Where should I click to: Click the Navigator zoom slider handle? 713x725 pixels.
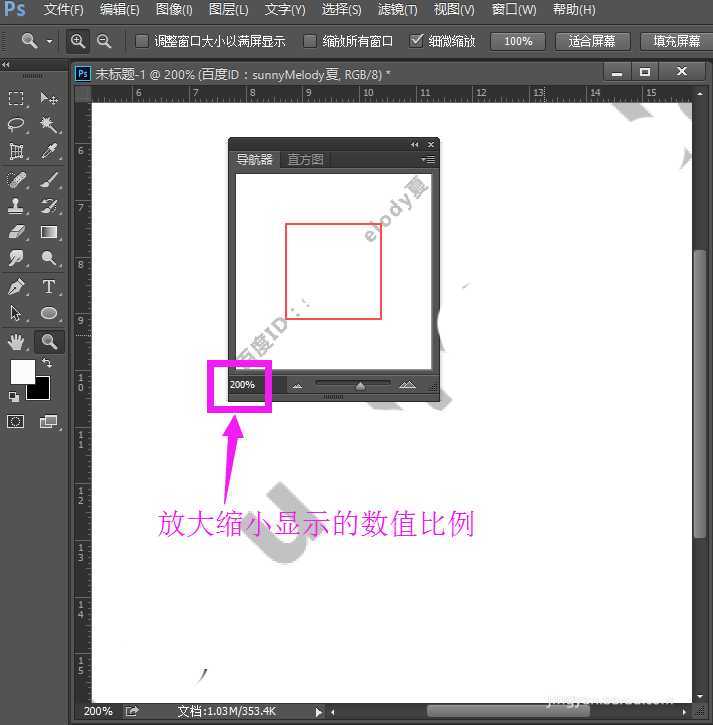coord(360,385)
